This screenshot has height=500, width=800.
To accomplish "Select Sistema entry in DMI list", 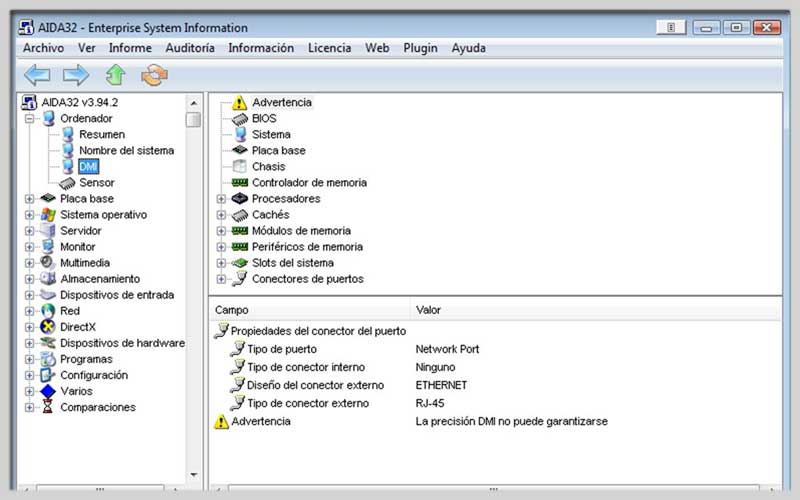I will [271, 135].
